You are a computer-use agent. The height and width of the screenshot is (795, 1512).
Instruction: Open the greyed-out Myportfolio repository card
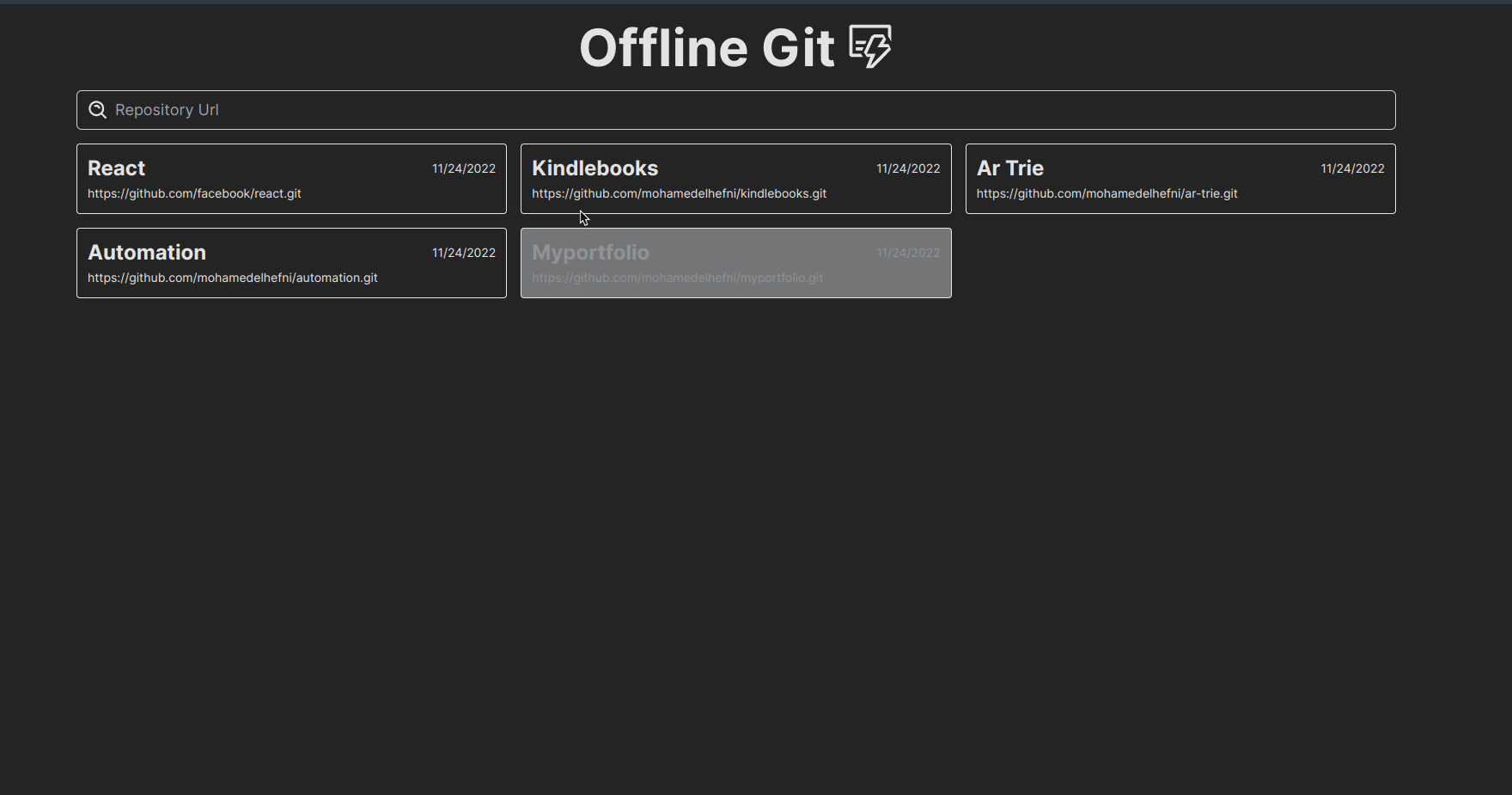click(736, 263)
